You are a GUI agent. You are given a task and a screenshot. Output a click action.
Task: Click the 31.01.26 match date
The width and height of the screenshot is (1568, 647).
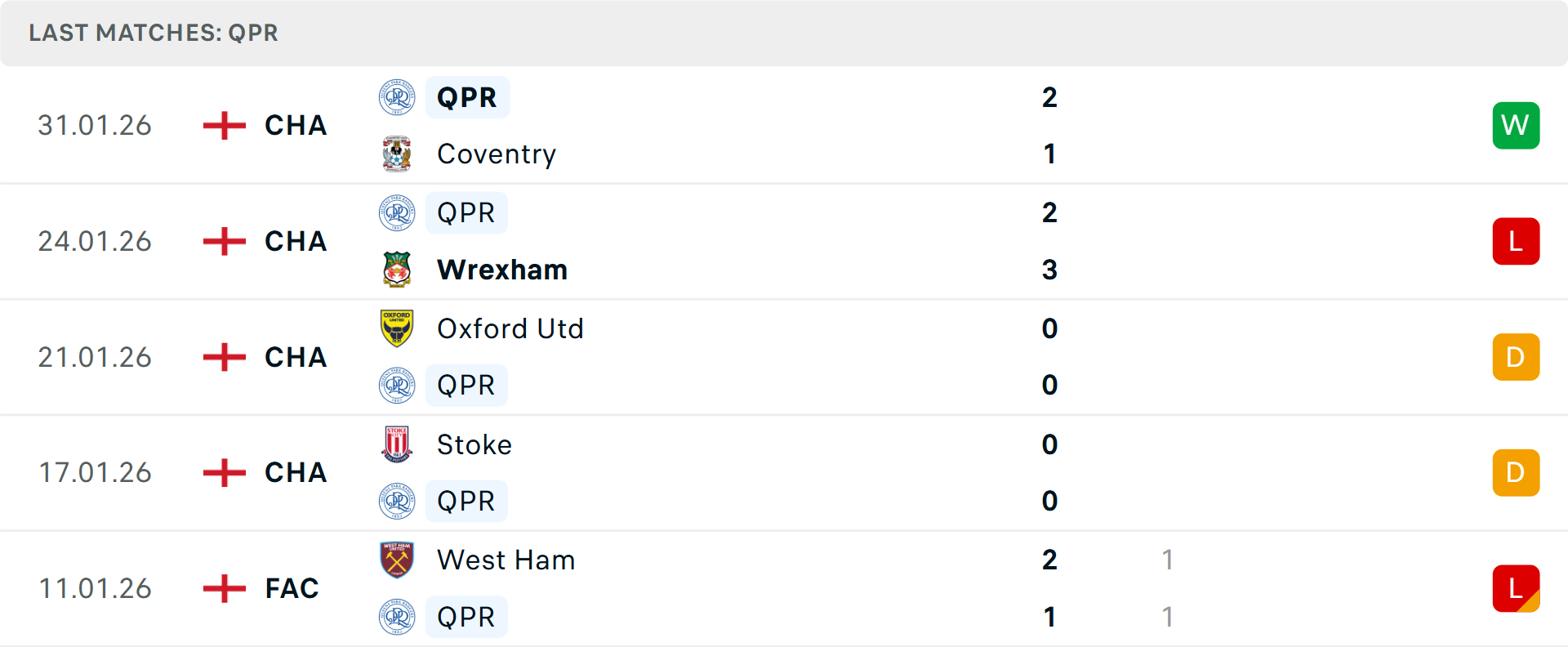tap(95, 126)
